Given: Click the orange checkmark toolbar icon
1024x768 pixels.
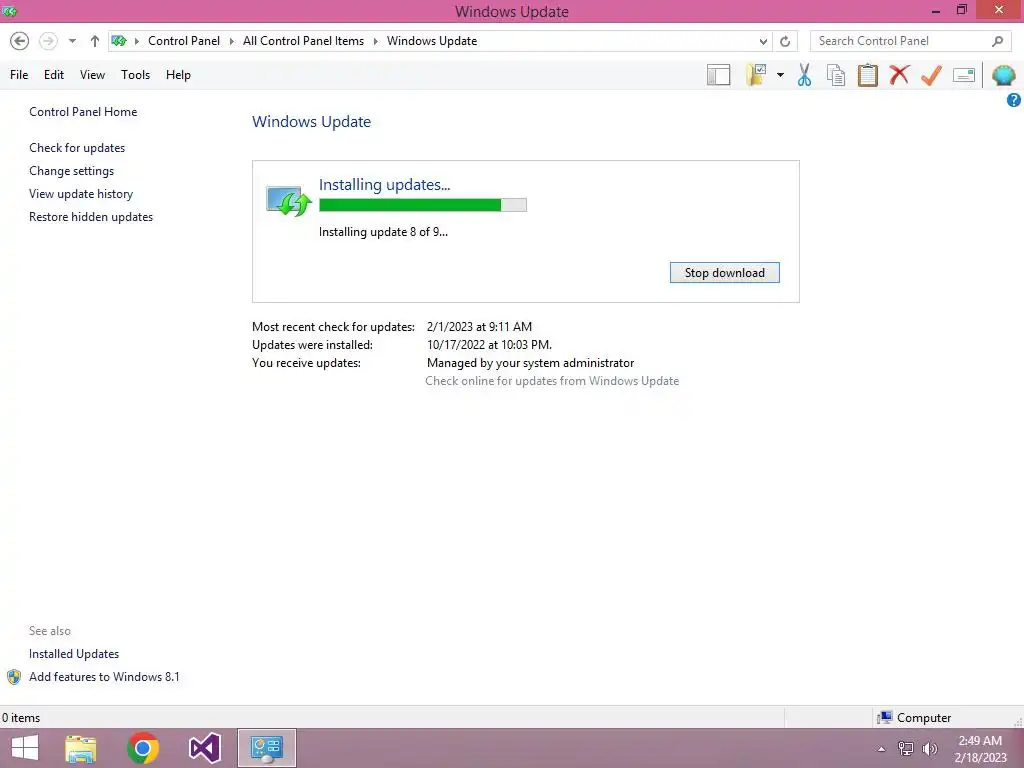Looking at the screenshot, I should tap(931, 75).
